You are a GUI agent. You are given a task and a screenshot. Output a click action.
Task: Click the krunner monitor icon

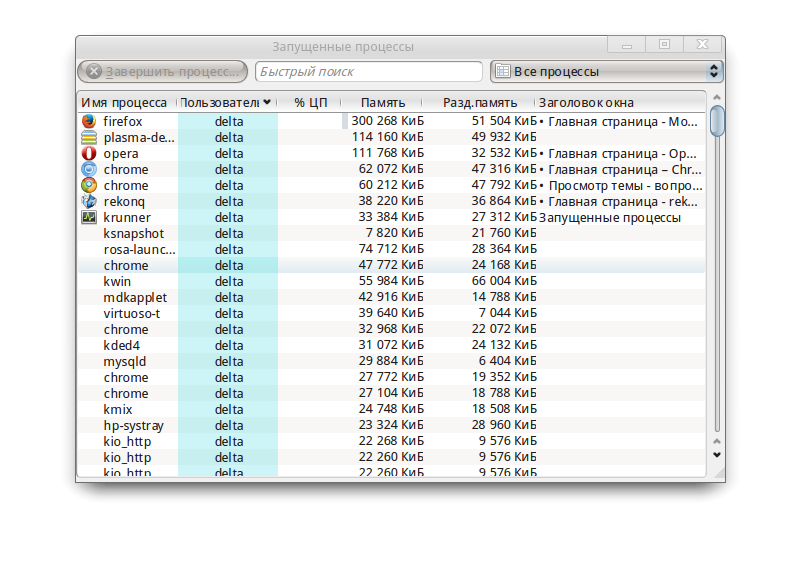[x=89, y=217]
